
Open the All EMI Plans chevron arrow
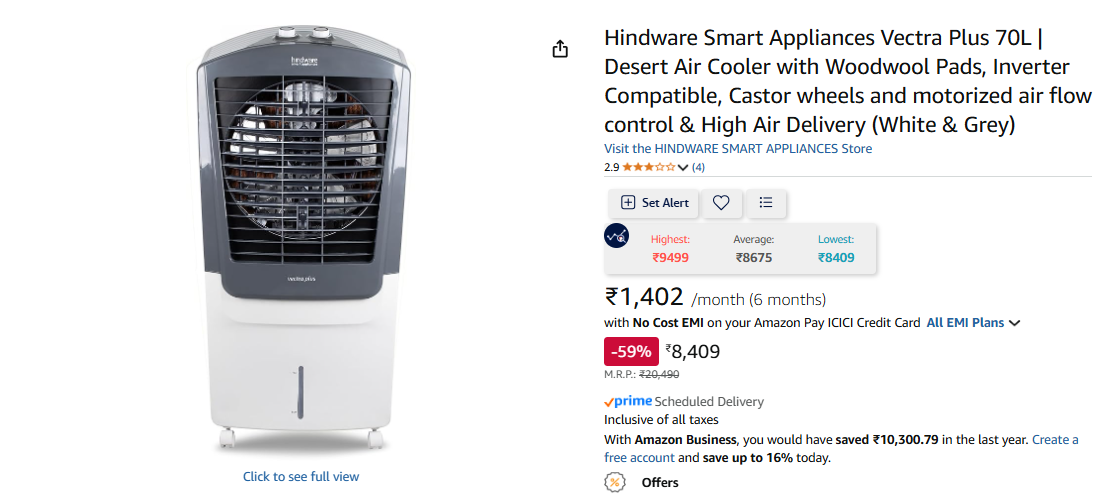[1014, 324]
